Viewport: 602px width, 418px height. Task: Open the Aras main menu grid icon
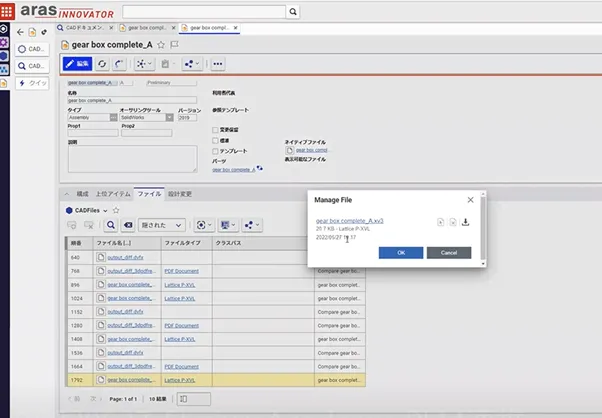[x=7, y=12]
